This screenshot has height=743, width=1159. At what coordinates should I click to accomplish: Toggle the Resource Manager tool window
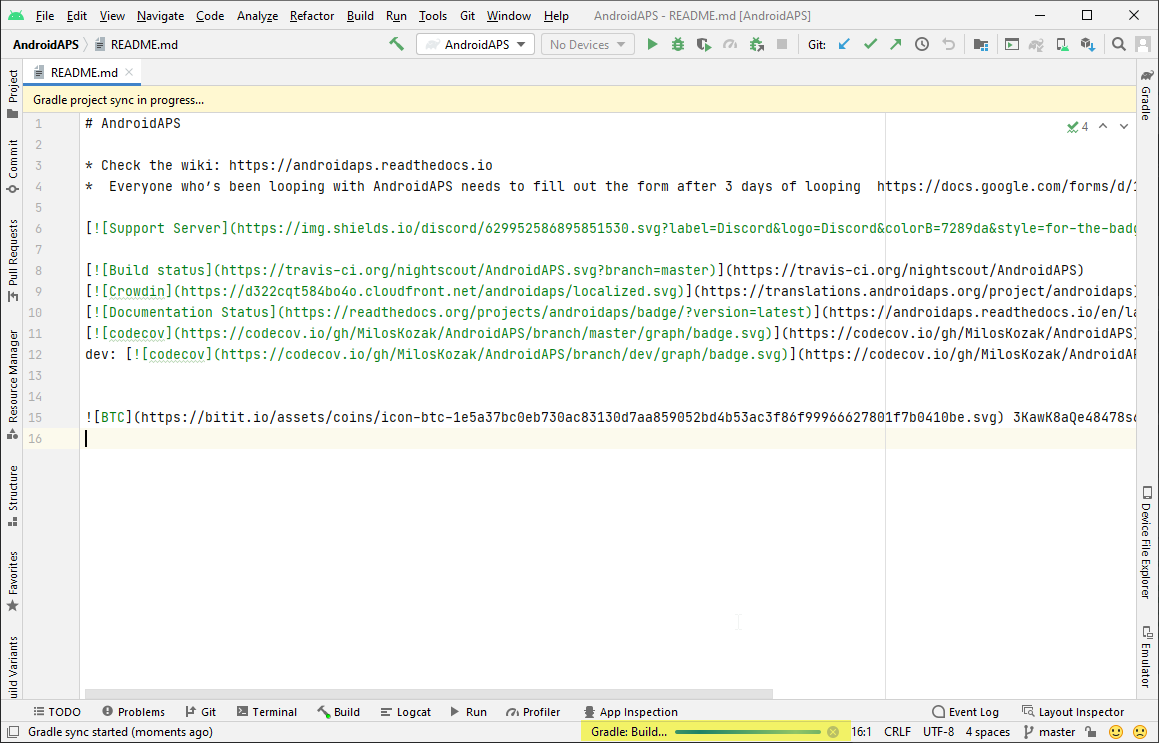coord(13,384)
